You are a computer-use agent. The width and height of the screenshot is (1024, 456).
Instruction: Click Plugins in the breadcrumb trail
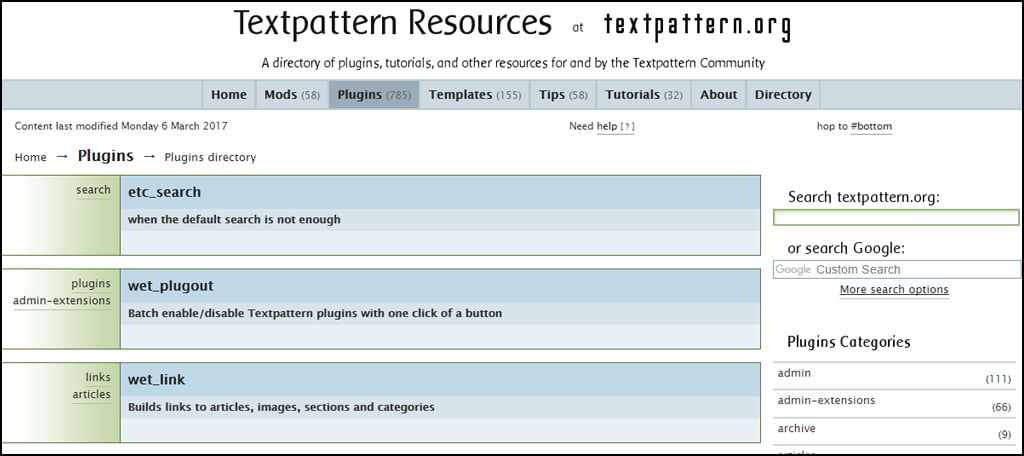[x=106, y=156]
